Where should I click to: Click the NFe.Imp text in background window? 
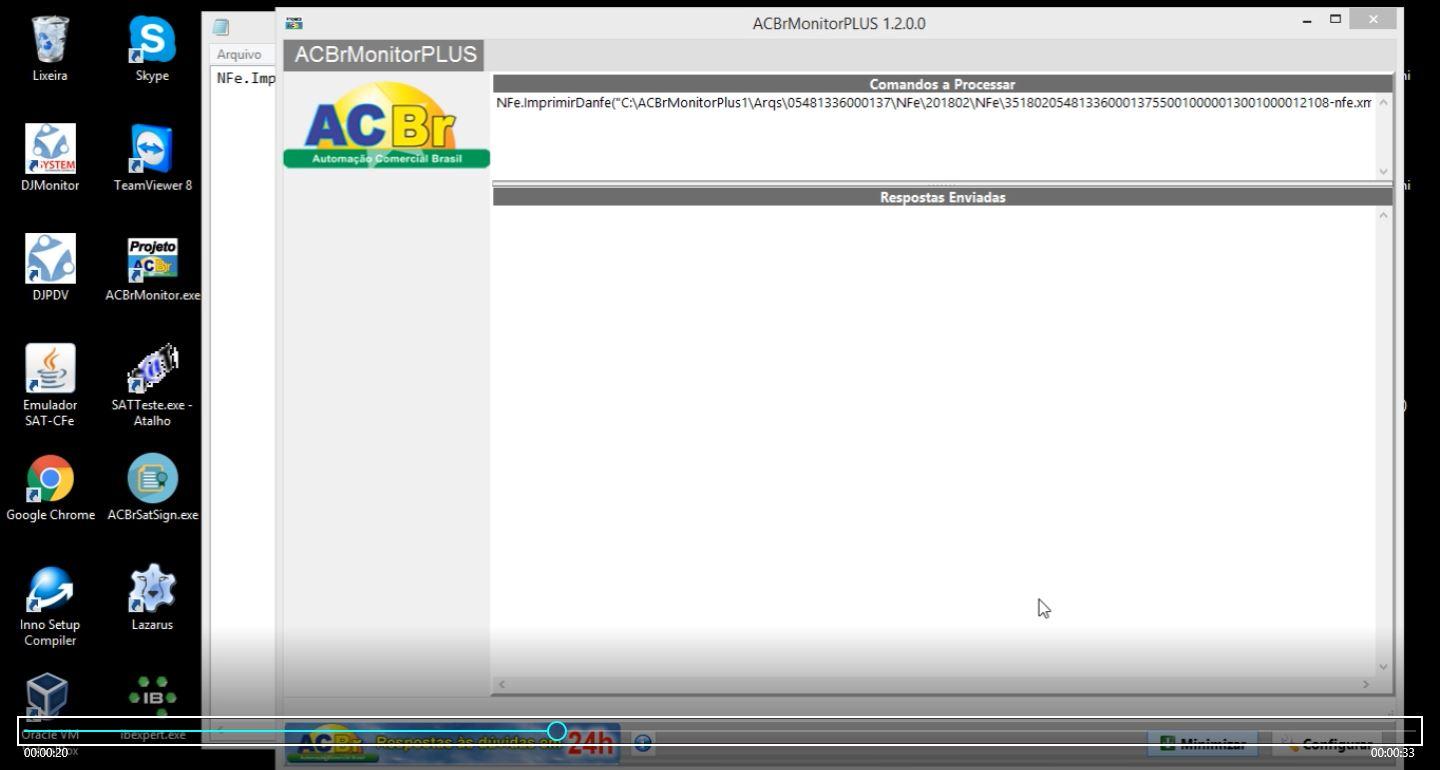245,78
